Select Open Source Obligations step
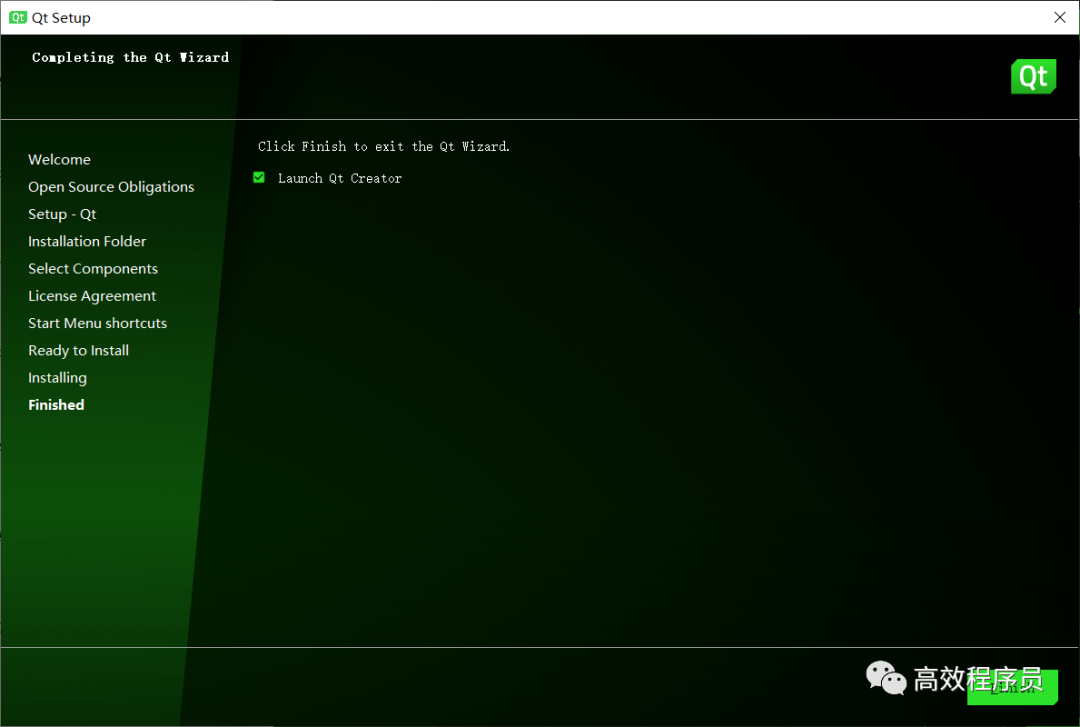The height and width of the screenshot is (727, 1080). click(111, 187)
